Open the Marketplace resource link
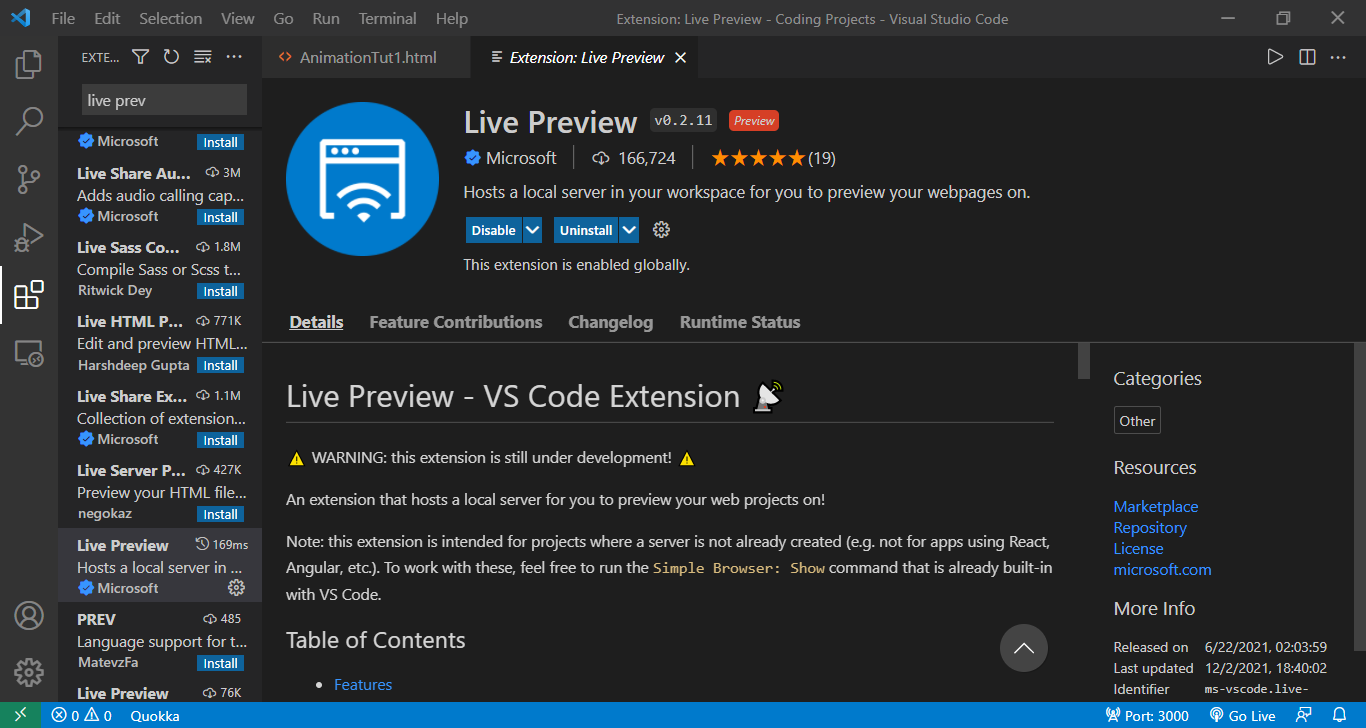This screenshot has width=1366, height=728. coord(1156,506)
